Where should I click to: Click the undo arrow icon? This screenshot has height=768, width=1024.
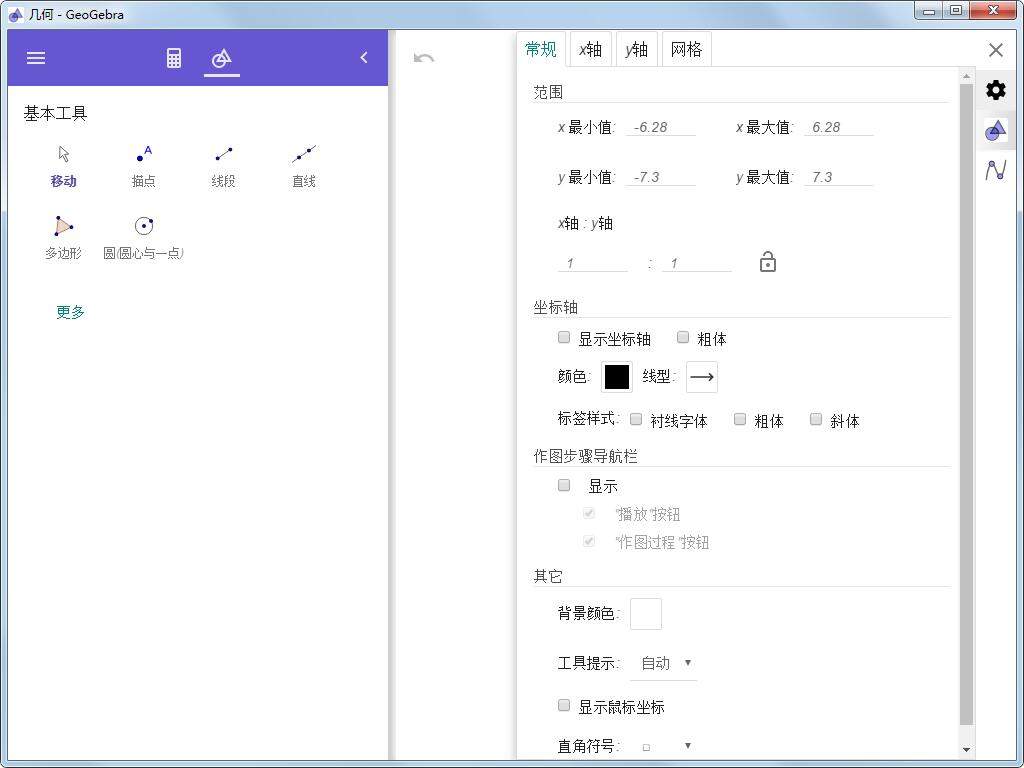[x=424, y=58]
